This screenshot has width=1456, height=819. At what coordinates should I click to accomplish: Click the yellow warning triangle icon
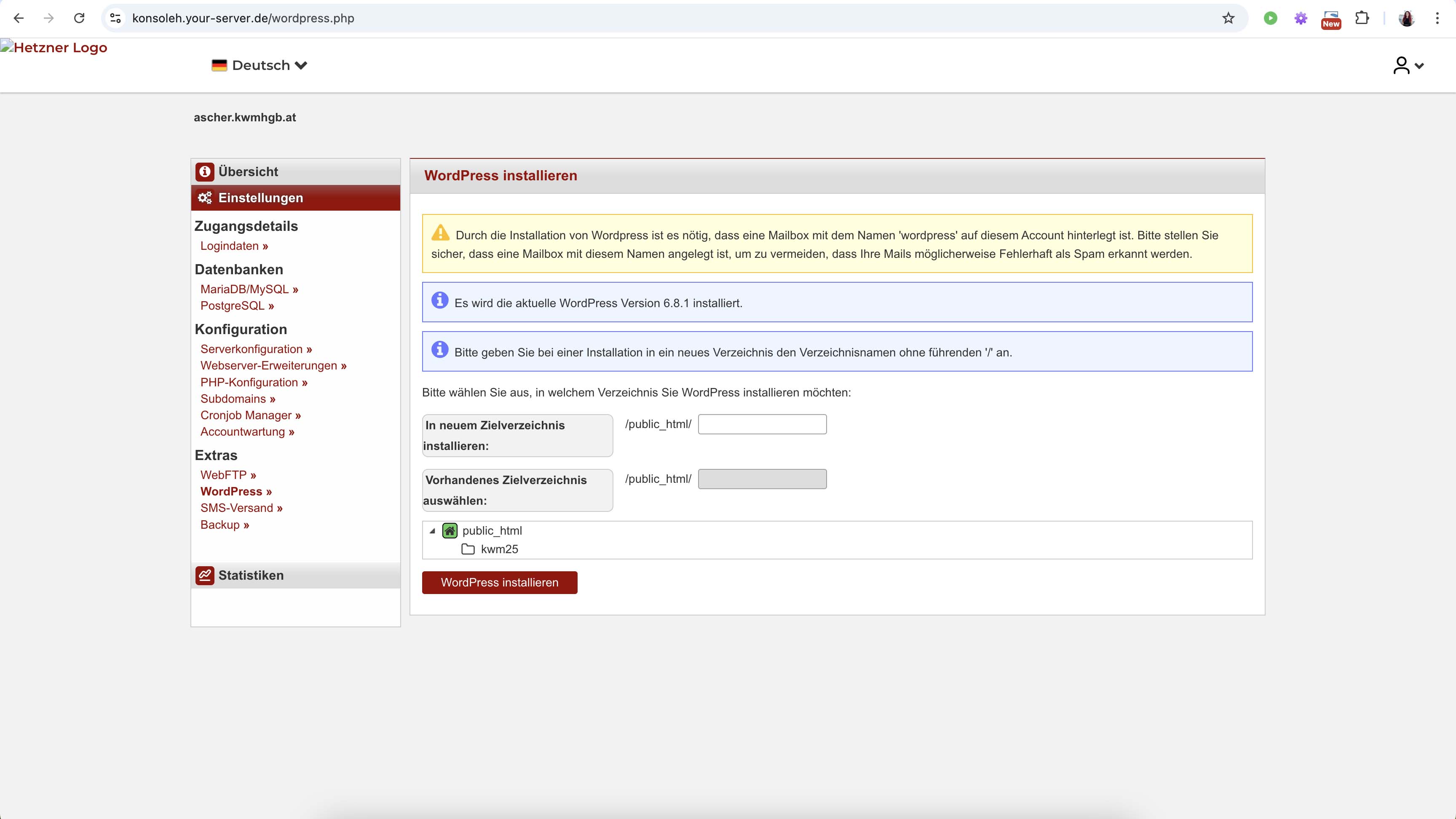pos(440,233)
